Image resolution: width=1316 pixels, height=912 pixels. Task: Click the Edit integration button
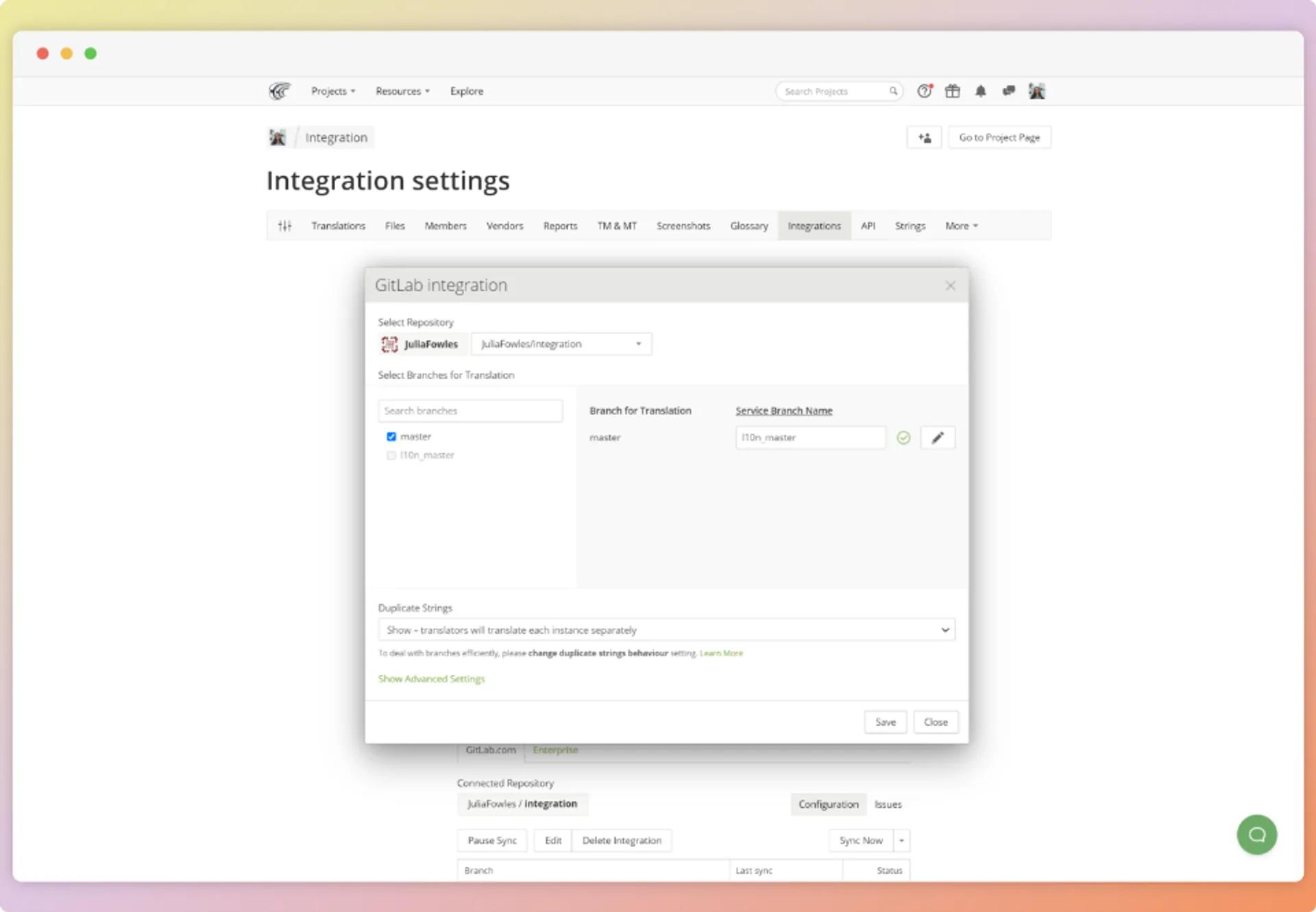pyautogui.click(x=552, y=841)
